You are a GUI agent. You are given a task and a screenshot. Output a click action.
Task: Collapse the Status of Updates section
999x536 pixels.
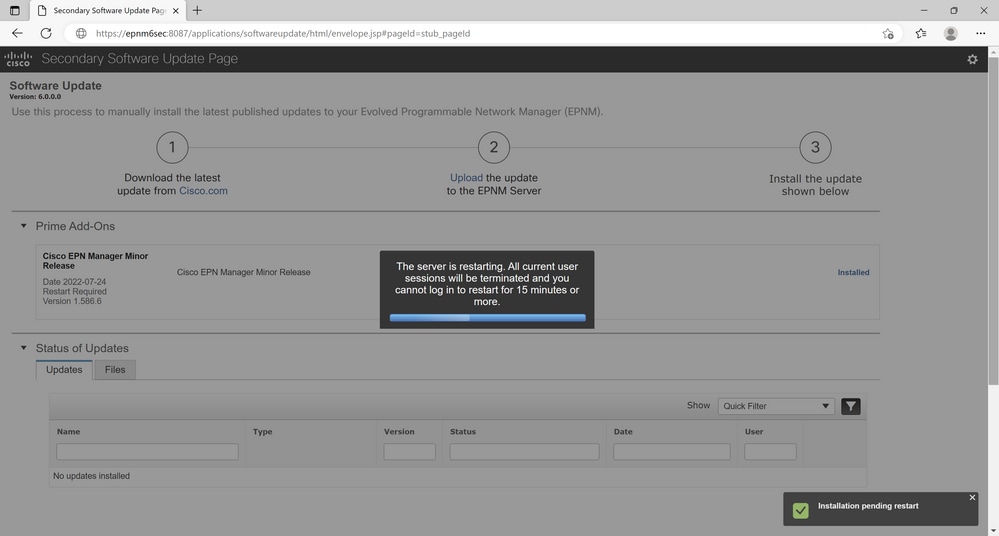point(24,348)
